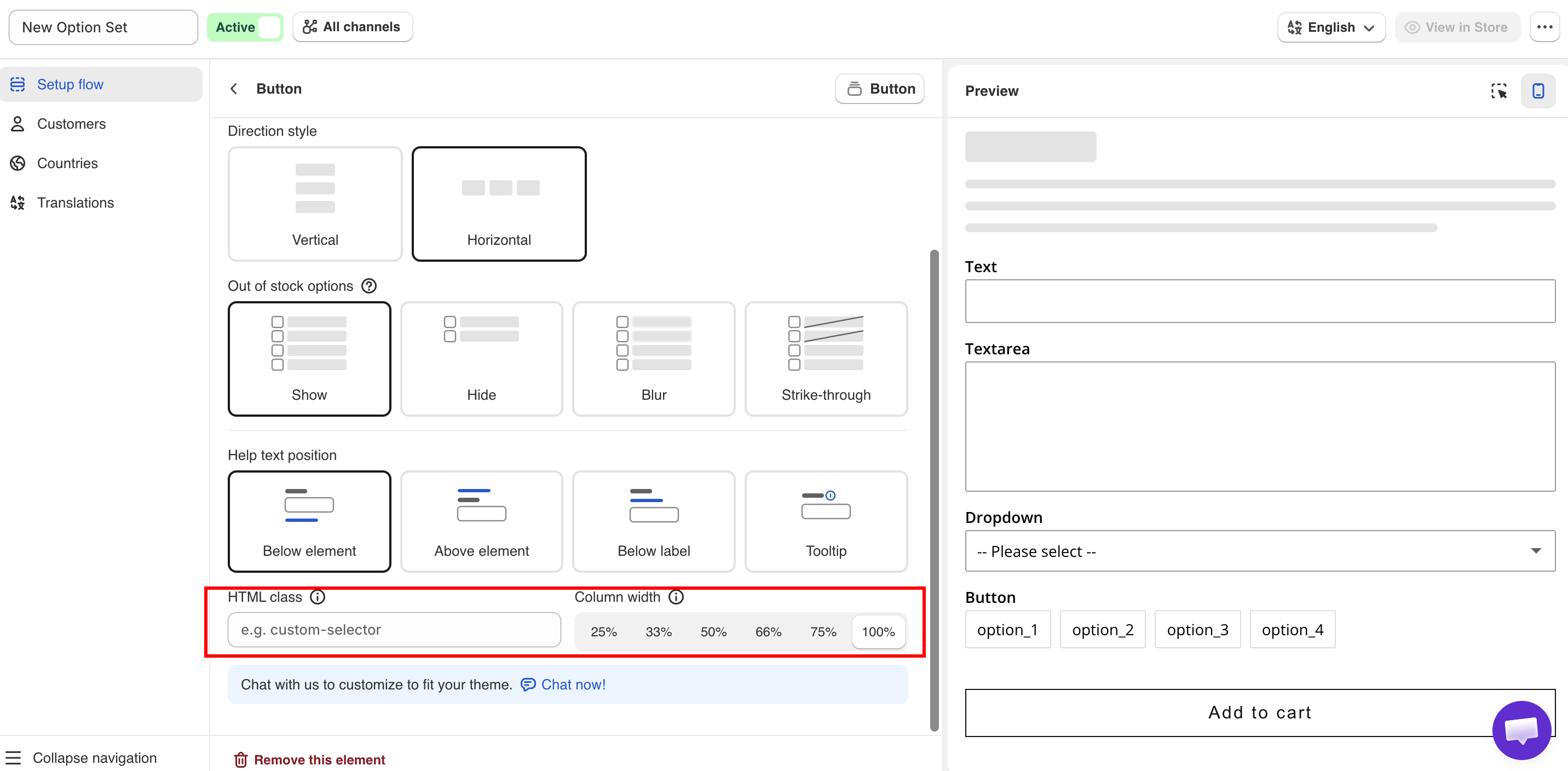The height and width of the screenshot is (771, 1568).
Task: Select option_3 button in Preview
Action: click(1197, 629)
